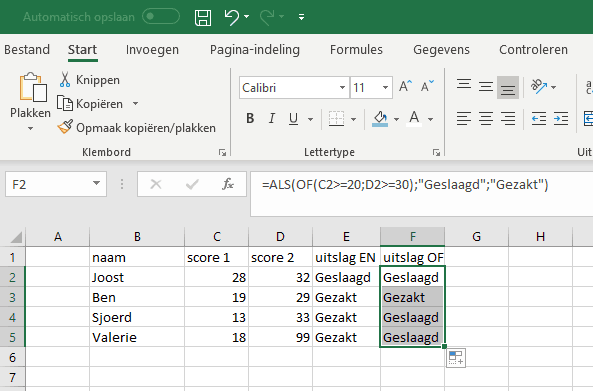
Task: Click the Save floppy disk icon
Action: tap(203, 17)
